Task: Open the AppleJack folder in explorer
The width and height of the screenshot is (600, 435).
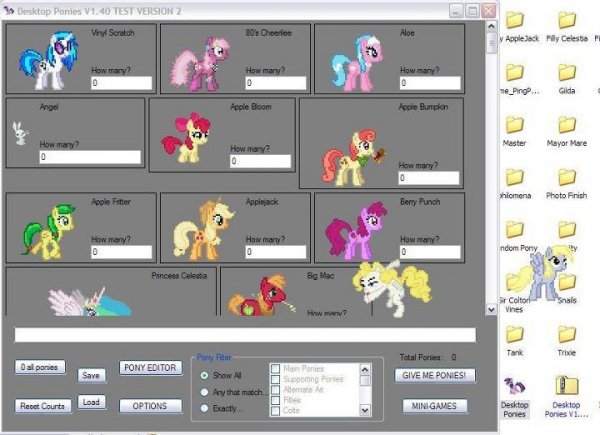Action: pos(518,26)
